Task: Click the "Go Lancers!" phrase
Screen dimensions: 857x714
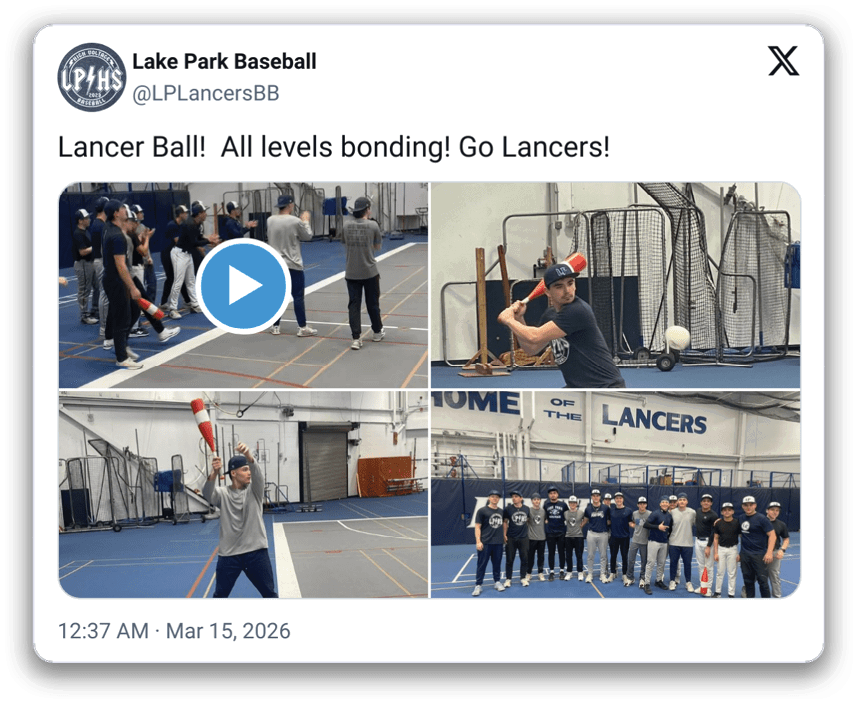Action: tap(534, 147)
